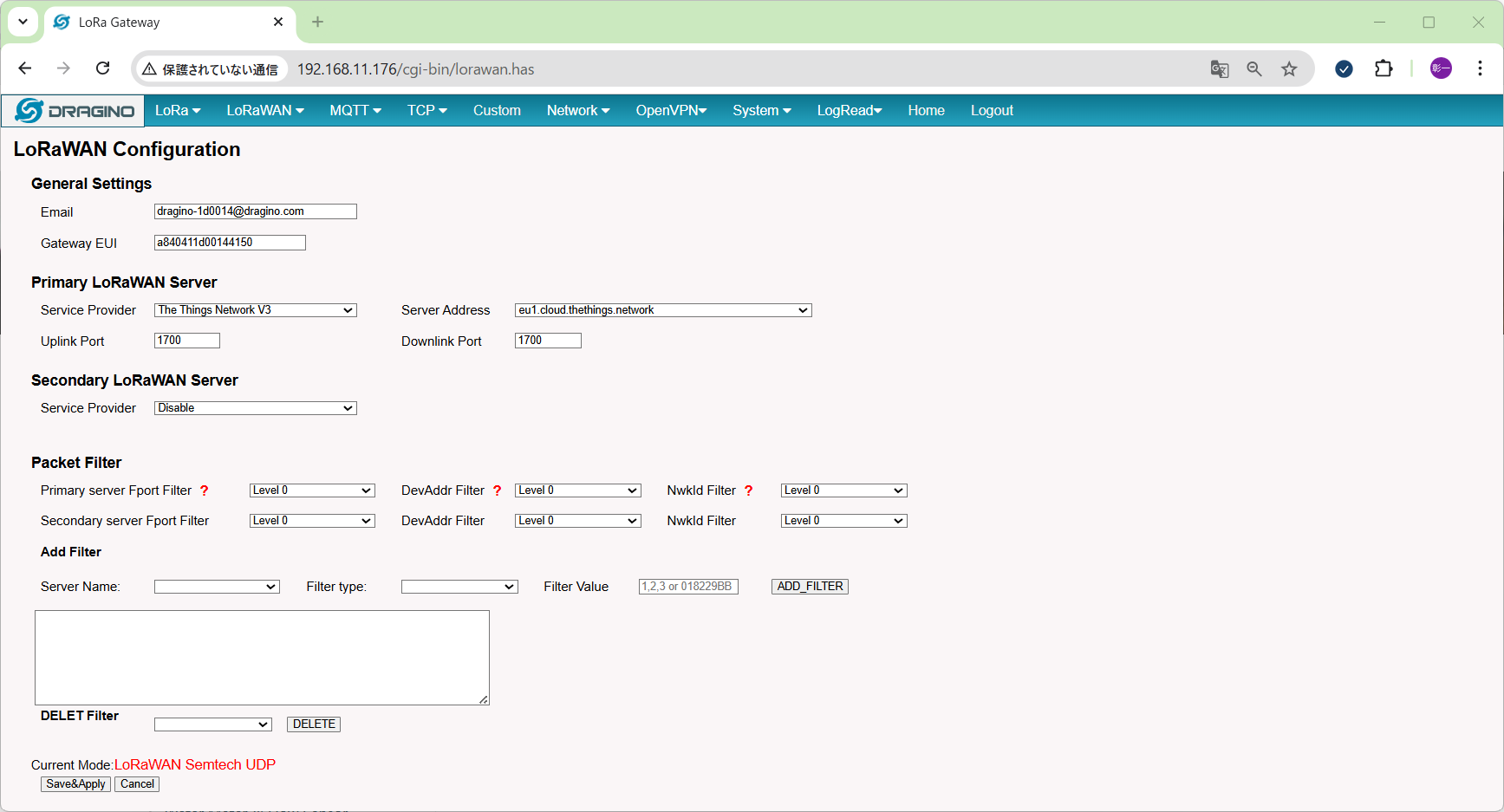1504x812 pixels.
Task: Click the Save&Apply button
Action: (x=75, y=784)
